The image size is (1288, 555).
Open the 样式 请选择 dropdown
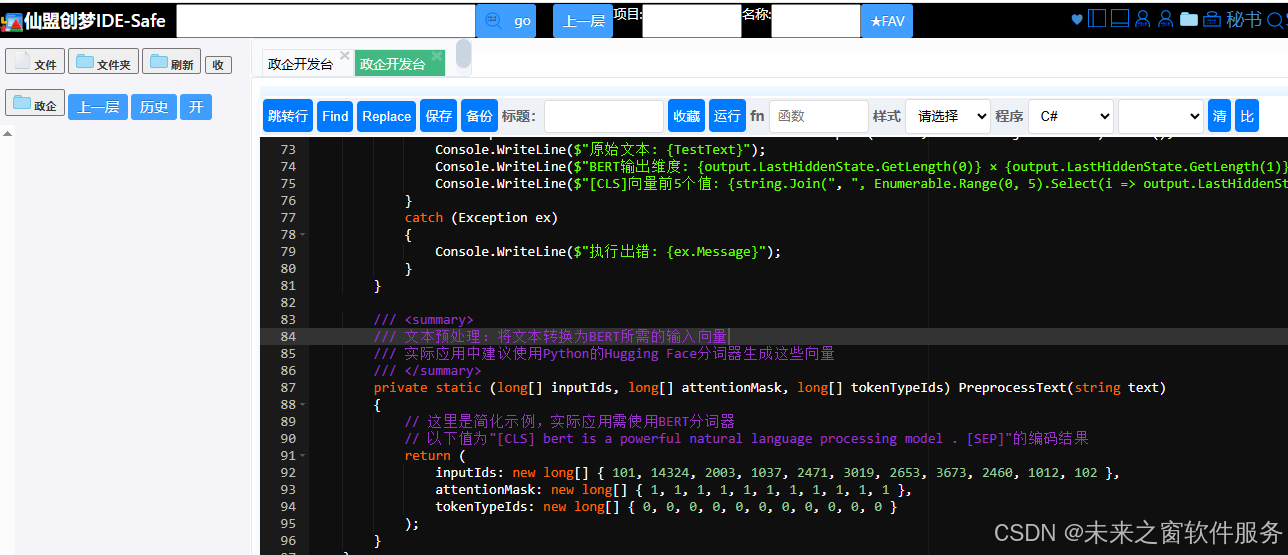pyautogui.click(x=947, y=116)
